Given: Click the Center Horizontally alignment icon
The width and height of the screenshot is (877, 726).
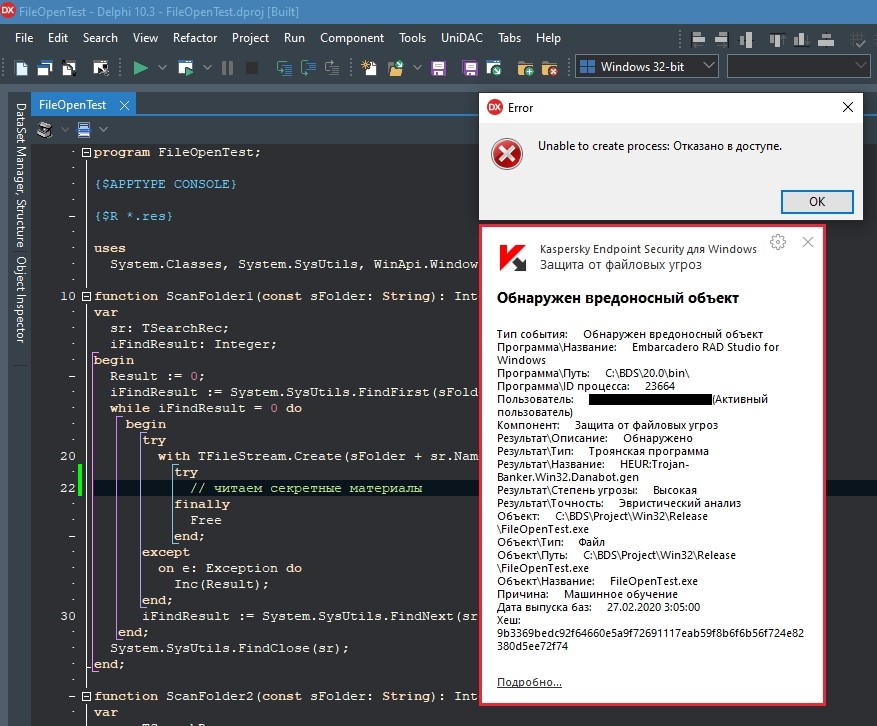Looking at the screenshot, I should [746, 39].
